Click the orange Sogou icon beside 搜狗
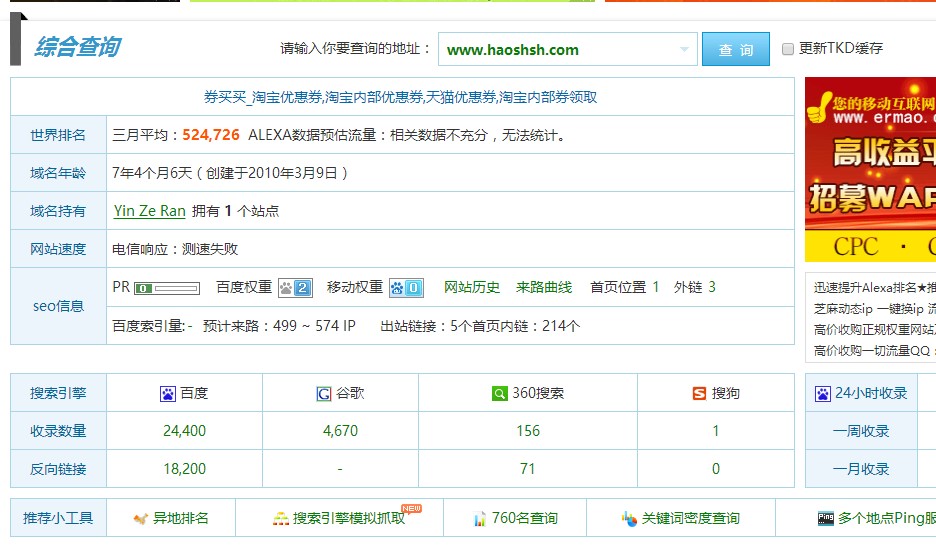This screenshot has height=545, width=936. point(699,393)
